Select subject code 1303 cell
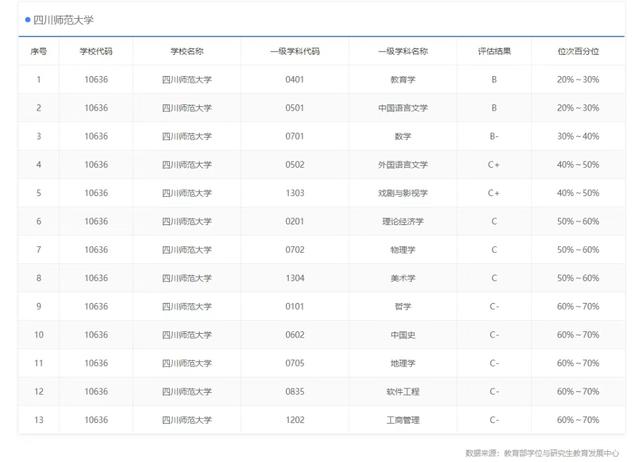 295,193
